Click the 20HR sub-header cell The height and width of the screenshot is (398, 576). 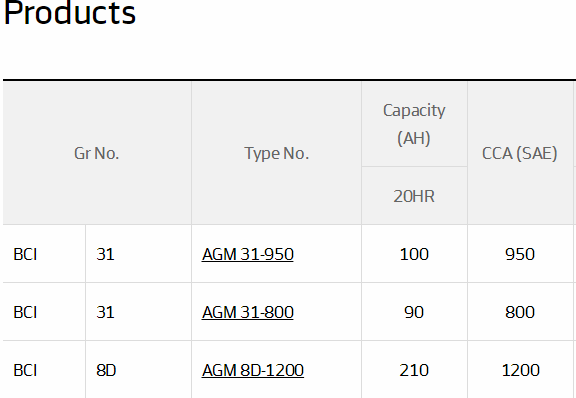(x=414, y=196)
